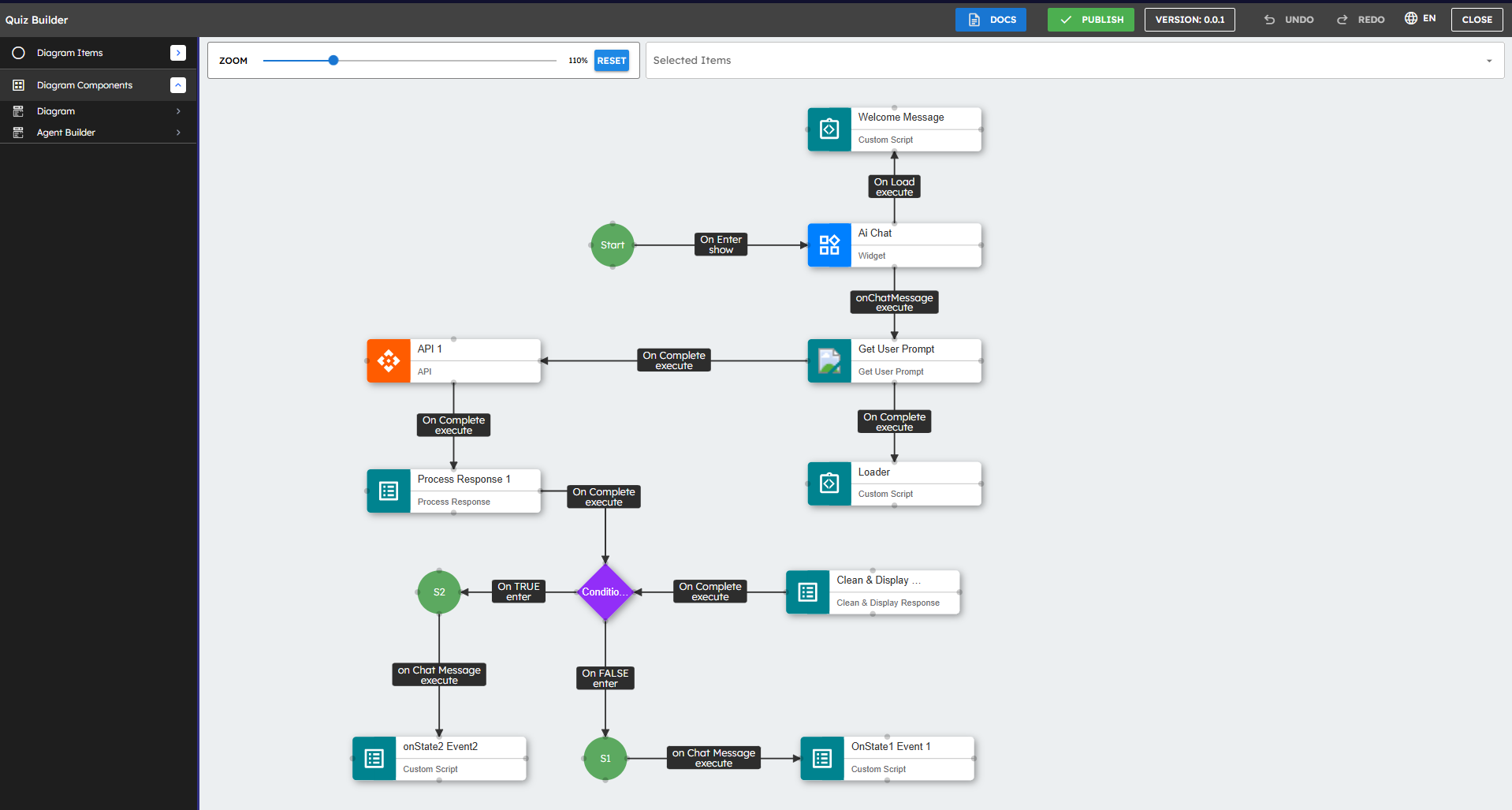The width and height of the screenshot is (1512, 810).
Task: Click the purple Condition diamond node
Action: 605,592
